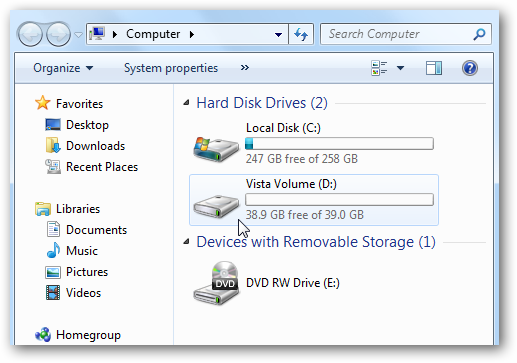This screenshot has height=363, width=517.
Task: Open the recent pages dropdown arrow
Action: coord(78,35)
